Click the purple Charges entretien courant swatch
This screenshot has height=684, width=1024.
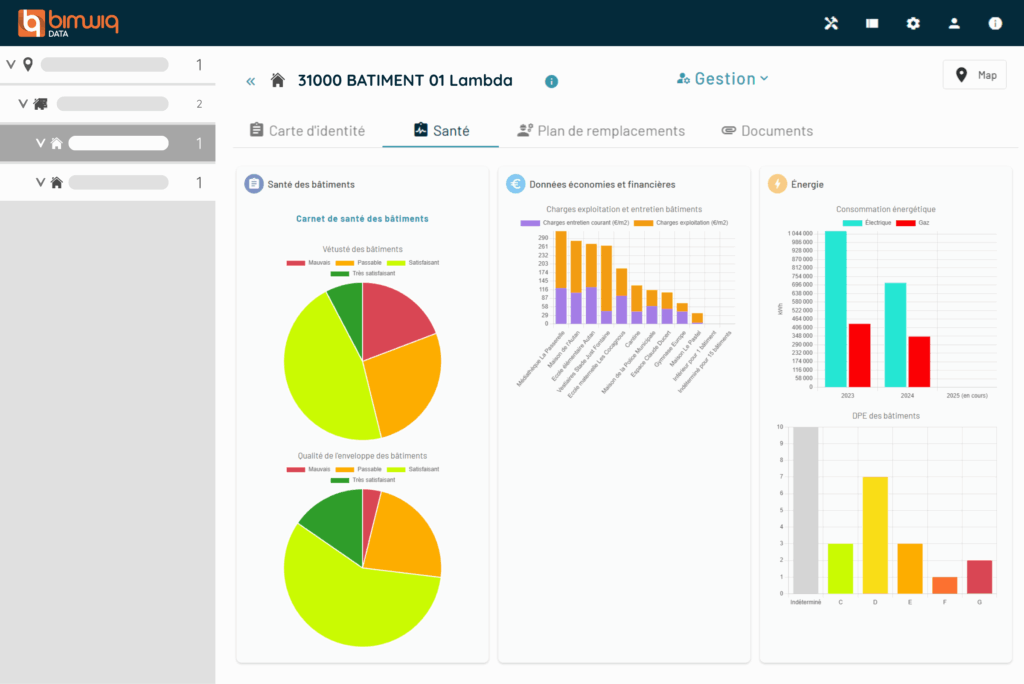530,222
